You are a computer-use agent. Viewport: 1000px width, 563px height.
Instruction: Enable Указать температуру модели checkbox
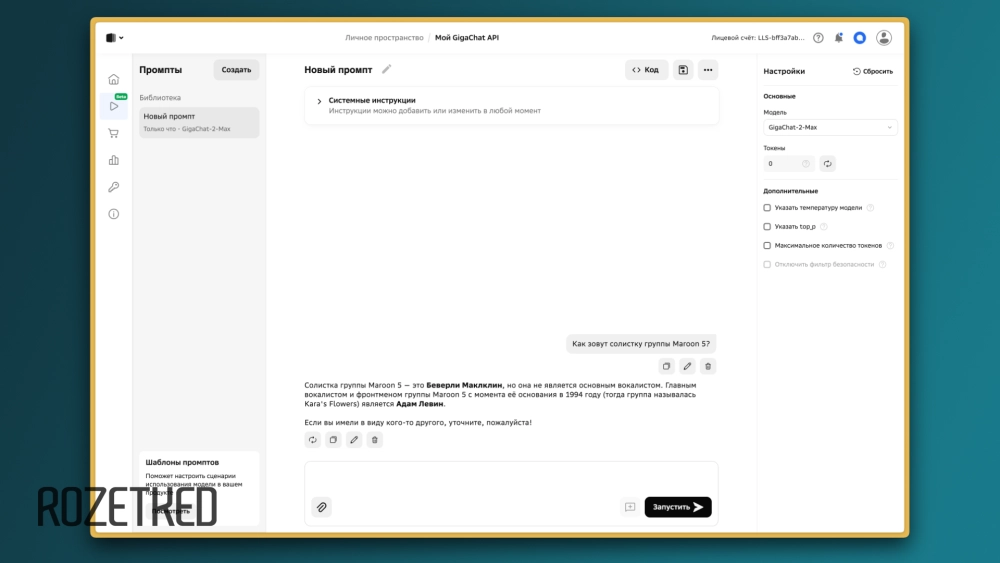(x=767, y=208)
